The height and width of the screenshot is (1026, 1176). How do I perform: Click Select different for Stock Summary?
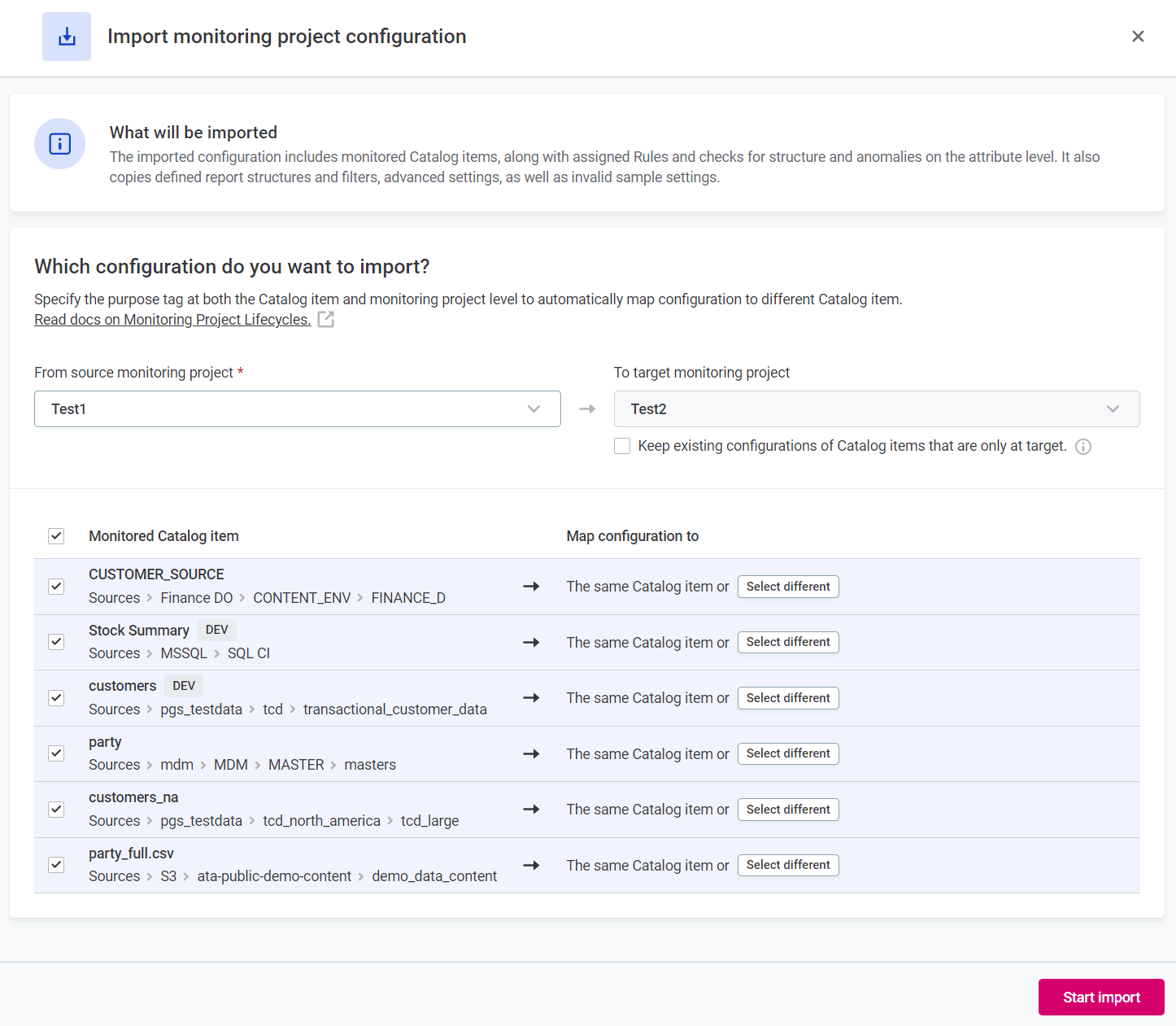coord(787,643)
